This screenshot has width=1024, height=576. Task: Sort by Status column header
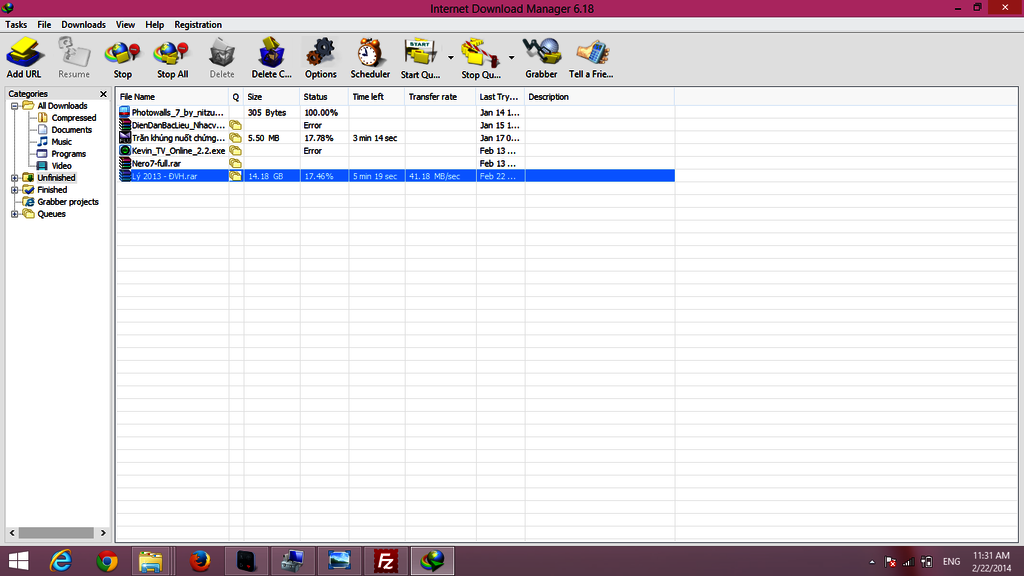324,97
